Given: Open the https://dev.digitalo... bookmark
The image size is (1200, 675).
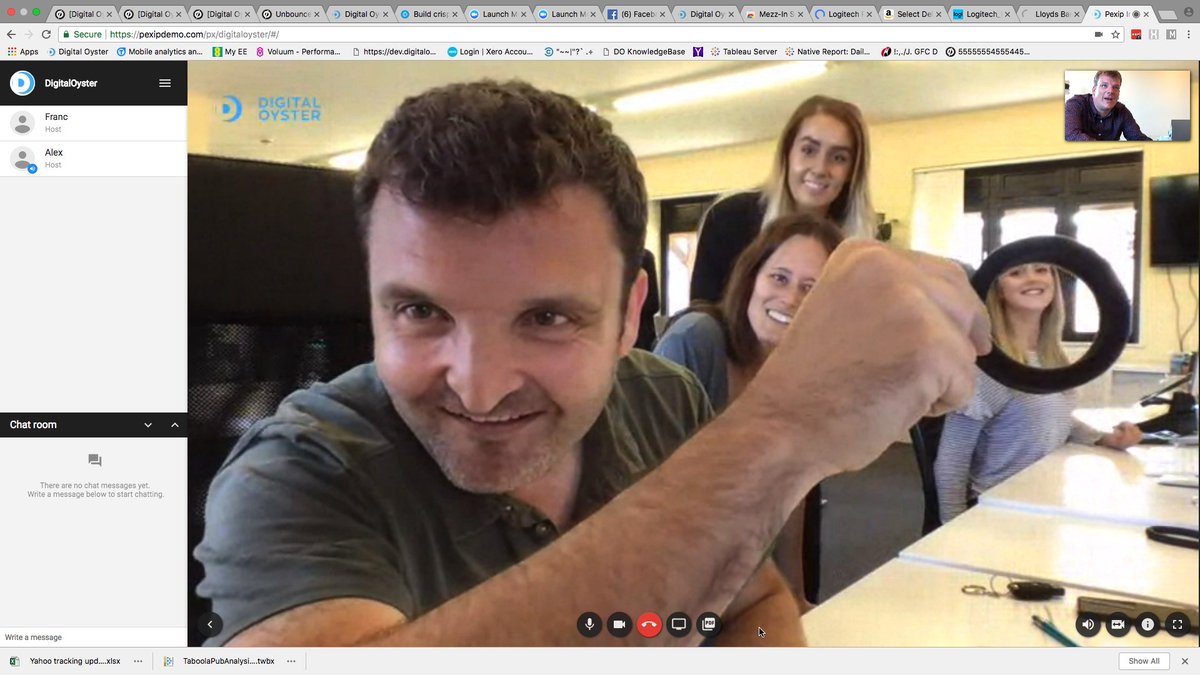Looking at the screenshot, I should 396,51.
